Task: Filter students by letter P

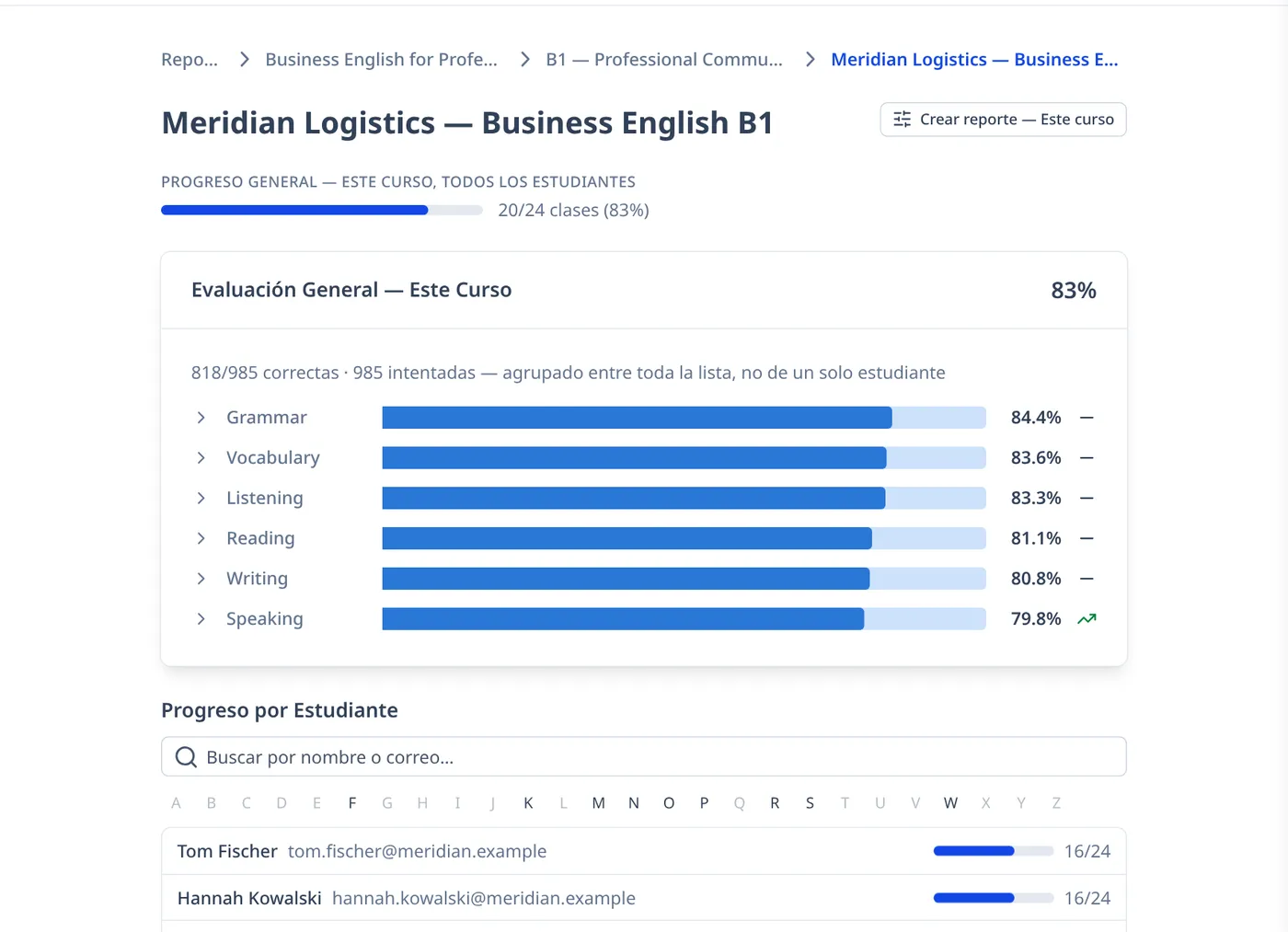Action: (x=704, y=803)
